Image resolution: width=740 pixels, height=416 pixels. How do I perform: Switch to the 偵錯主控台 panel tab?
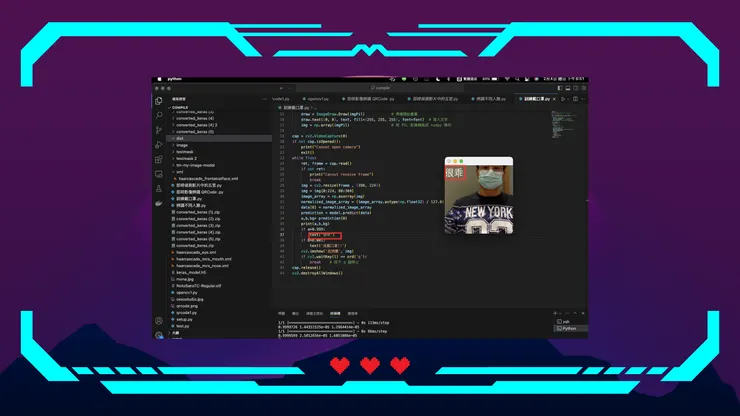[x=314, y=314]
